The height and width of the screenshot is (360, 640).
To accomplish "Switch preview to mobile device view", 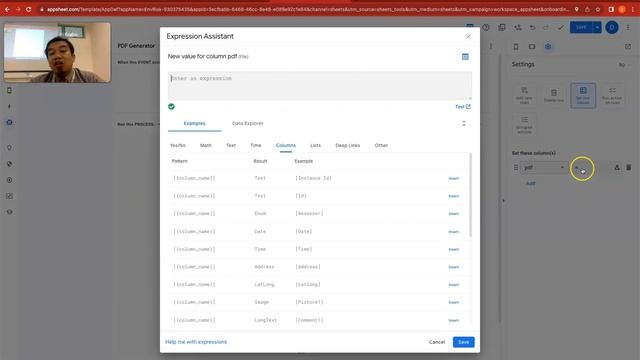I will pyautogui.click(x=516, y=47).
